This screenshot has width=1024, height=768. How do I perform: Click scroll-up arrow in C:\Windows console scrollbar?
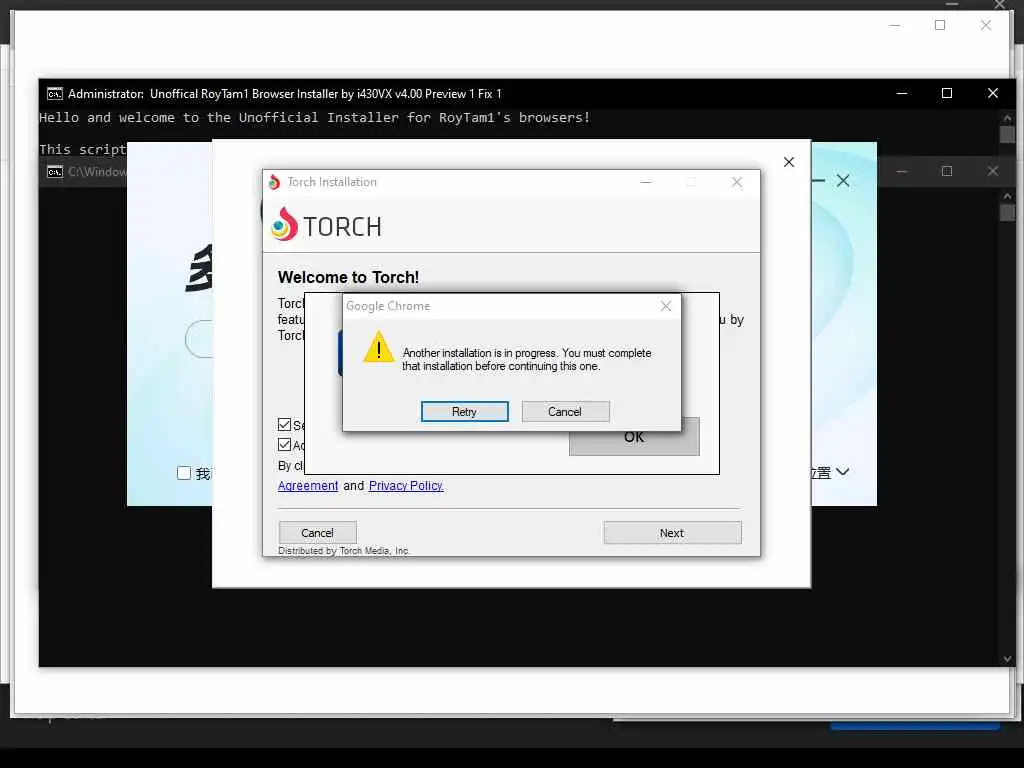tap(1007, 196)
